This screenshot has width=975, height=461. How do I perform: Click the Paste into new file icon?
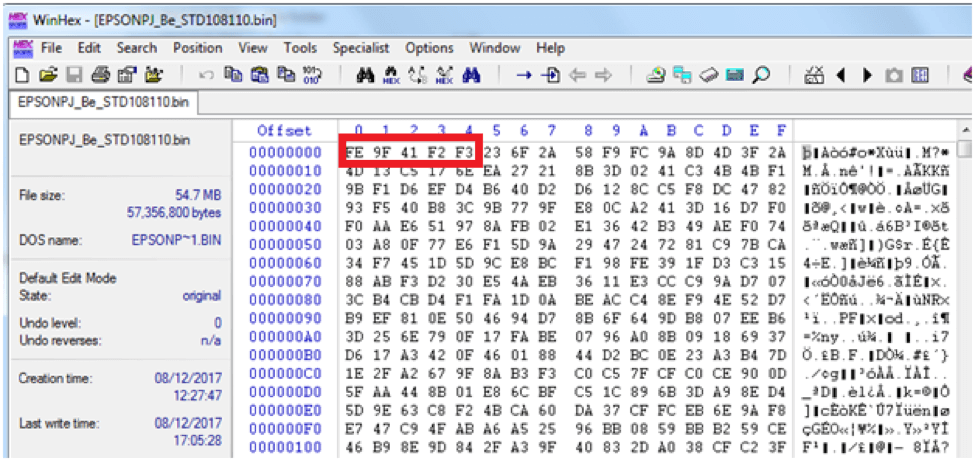coord(285,76)
